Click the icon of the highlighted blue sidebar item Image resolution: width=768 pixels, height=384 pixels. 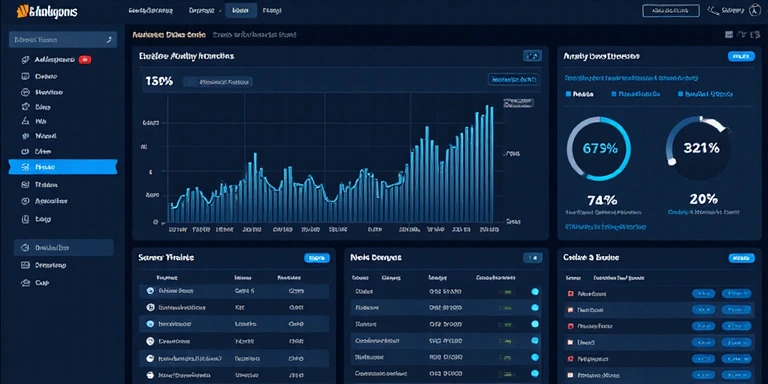pos(26,167)
